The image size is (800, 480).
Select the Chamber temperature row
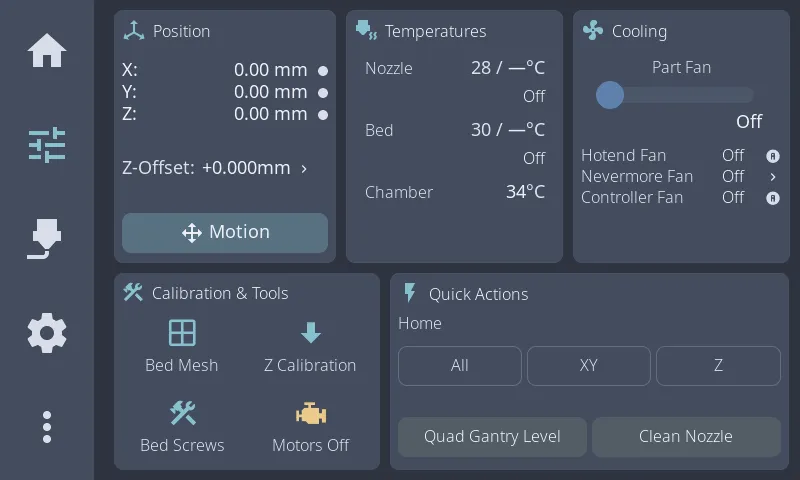click(x=455, y=192)
